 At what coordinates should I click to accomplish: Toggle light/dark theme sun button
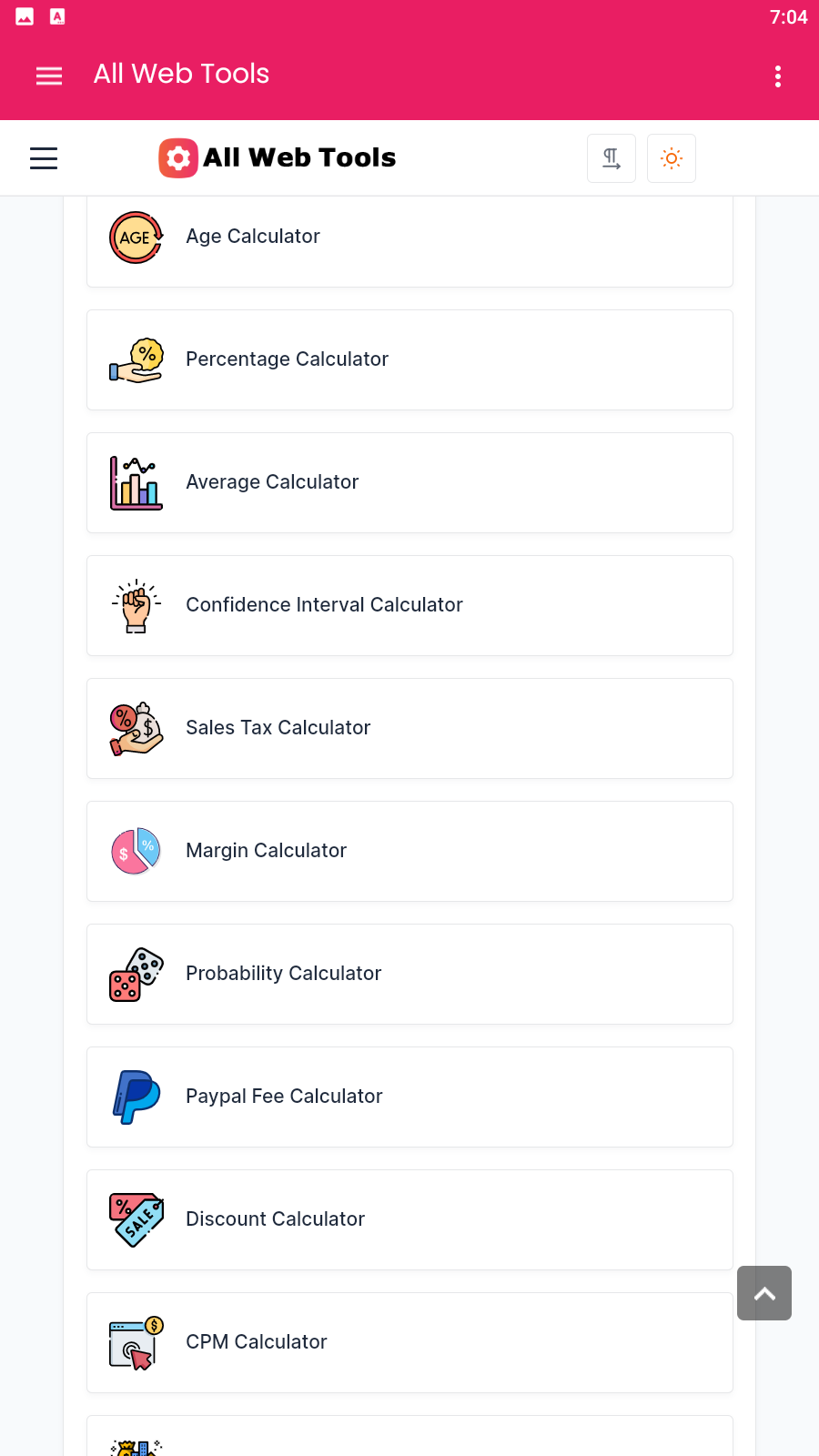(x=672, y=158)
